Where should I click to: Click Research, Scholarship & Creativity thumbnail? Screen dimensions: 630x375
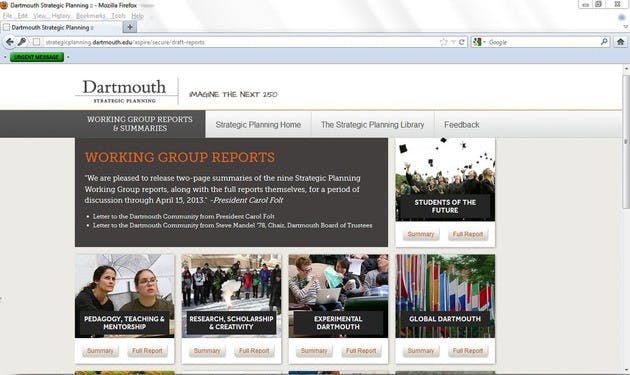[231, 296]
